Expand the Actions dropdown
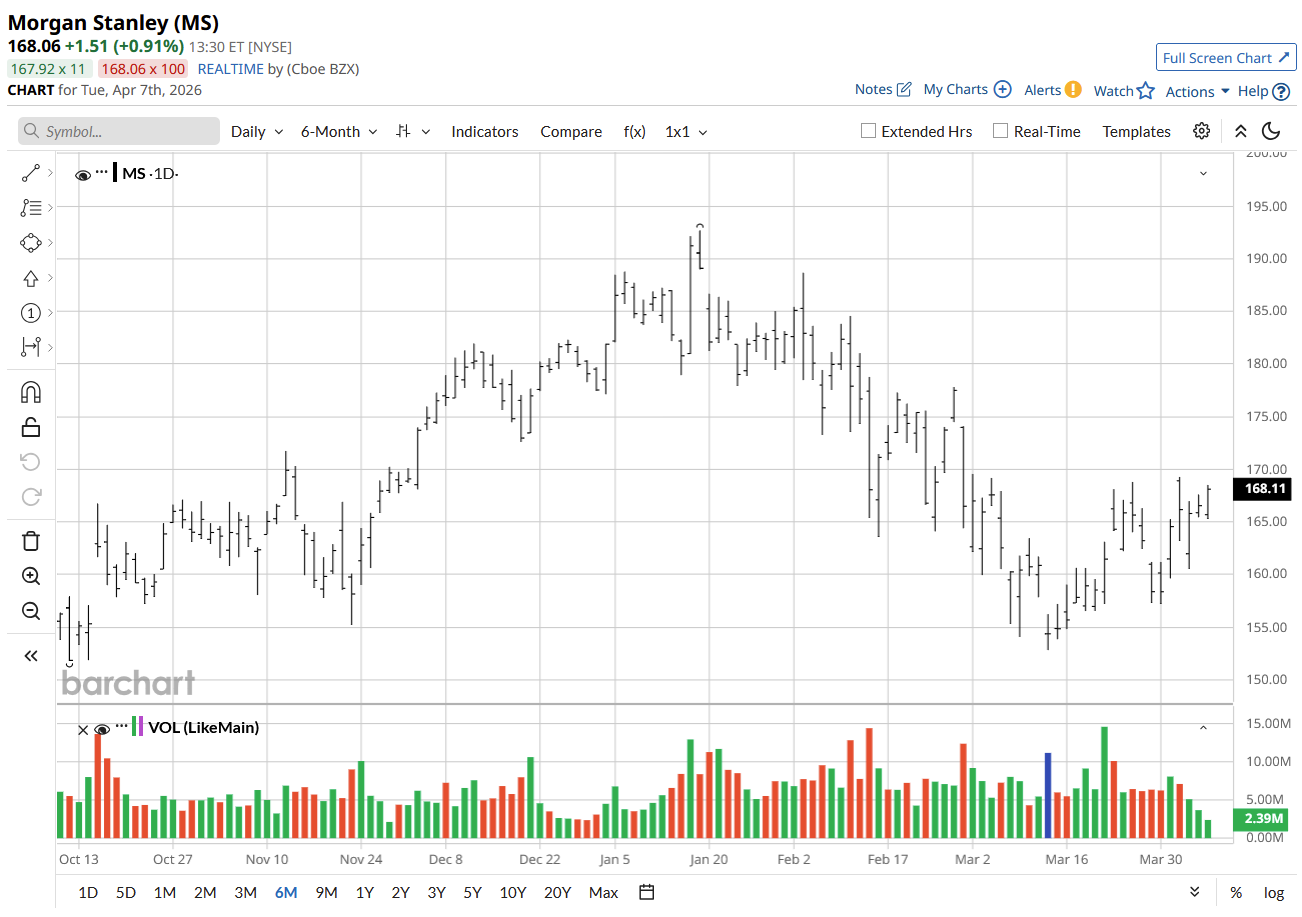 [1198, 91]
